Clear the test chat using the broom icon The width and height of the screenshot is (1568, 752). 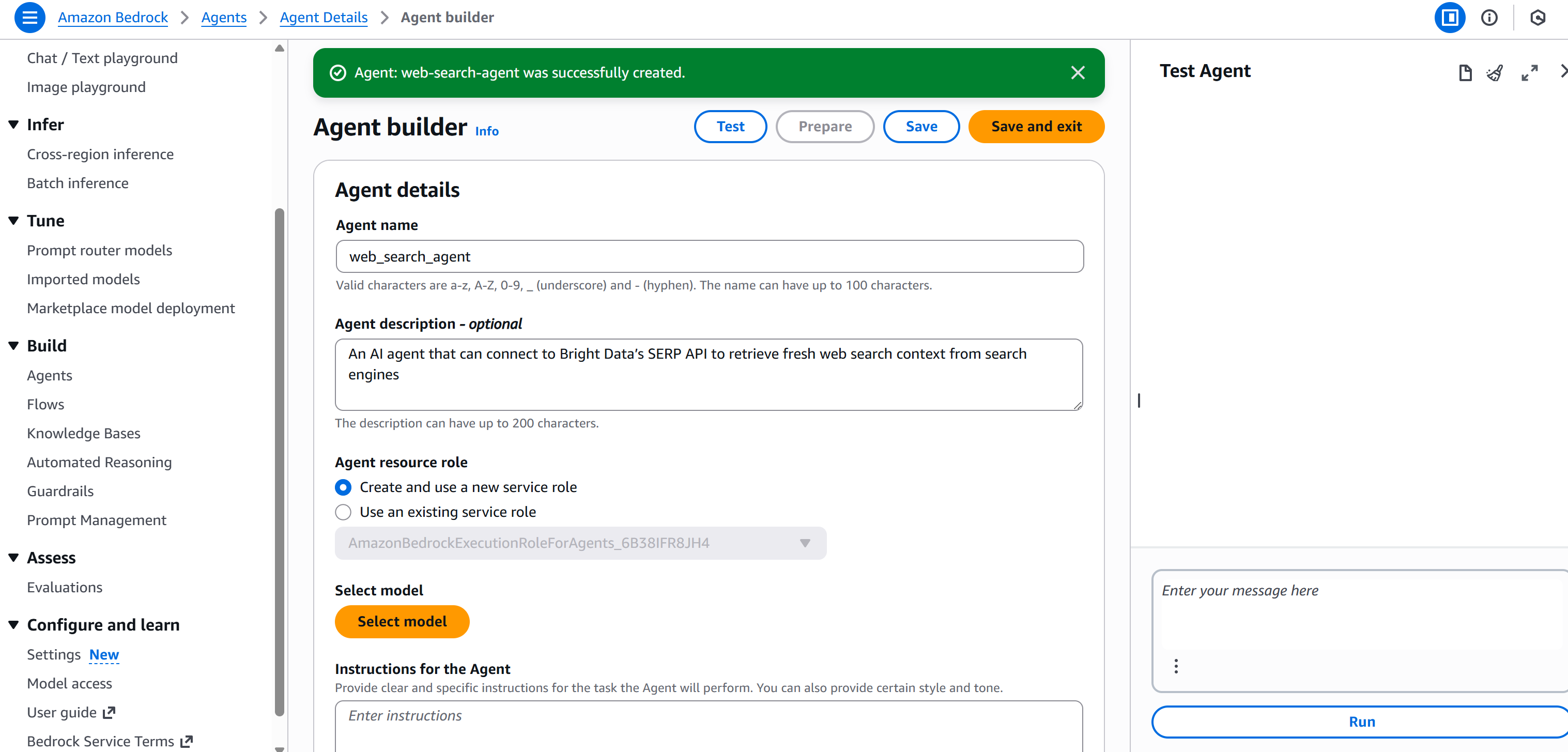tap(1495, 73)
